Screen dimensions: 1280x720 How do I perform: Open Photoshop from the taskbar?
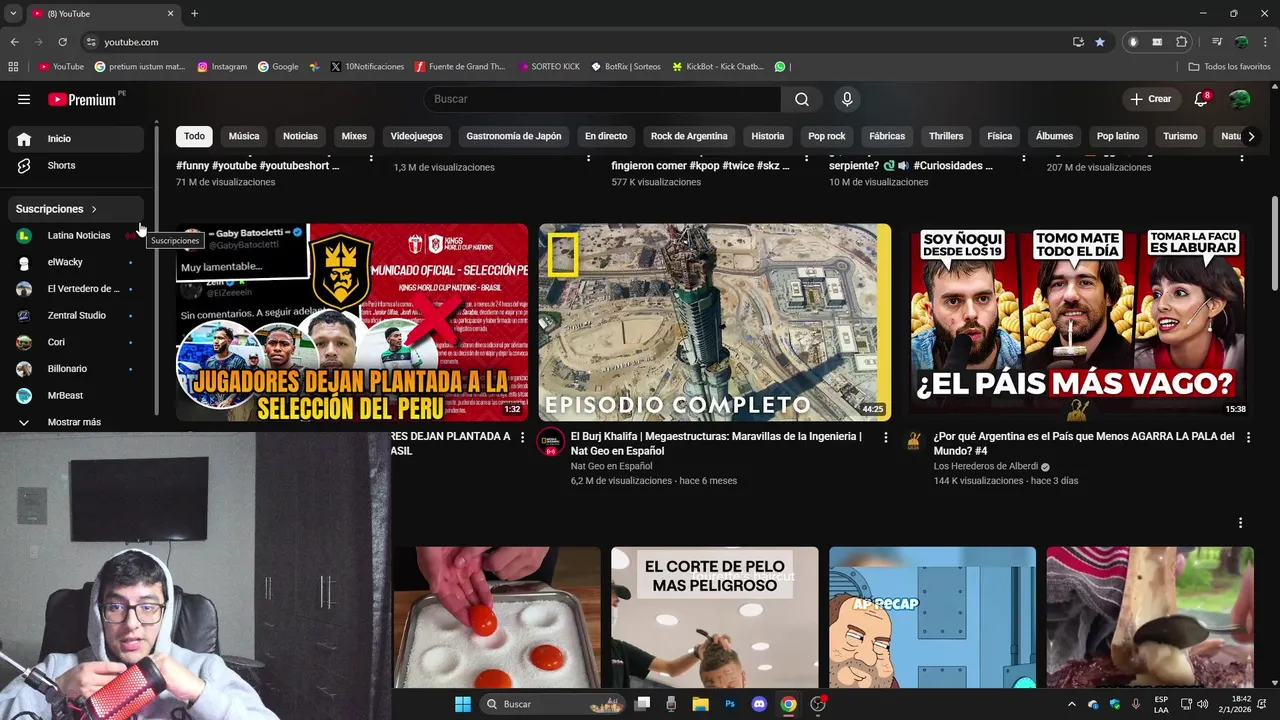click(x=730, y=704)
